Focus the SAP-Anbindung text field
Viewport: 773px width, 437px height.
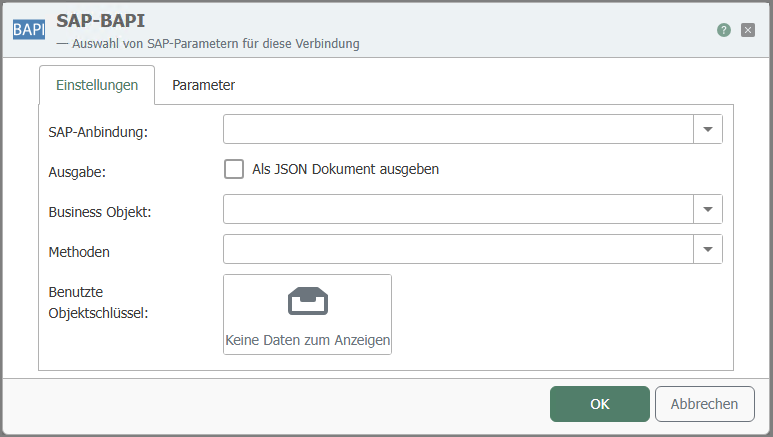[x=458, y=130]
